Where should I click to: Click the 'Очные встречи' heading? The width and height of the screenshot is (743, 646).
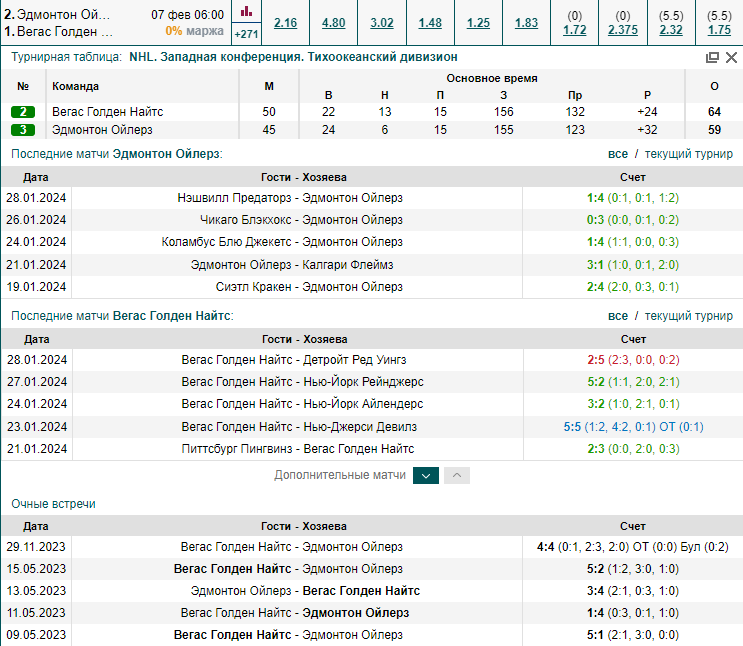click(x=54, y=504)
